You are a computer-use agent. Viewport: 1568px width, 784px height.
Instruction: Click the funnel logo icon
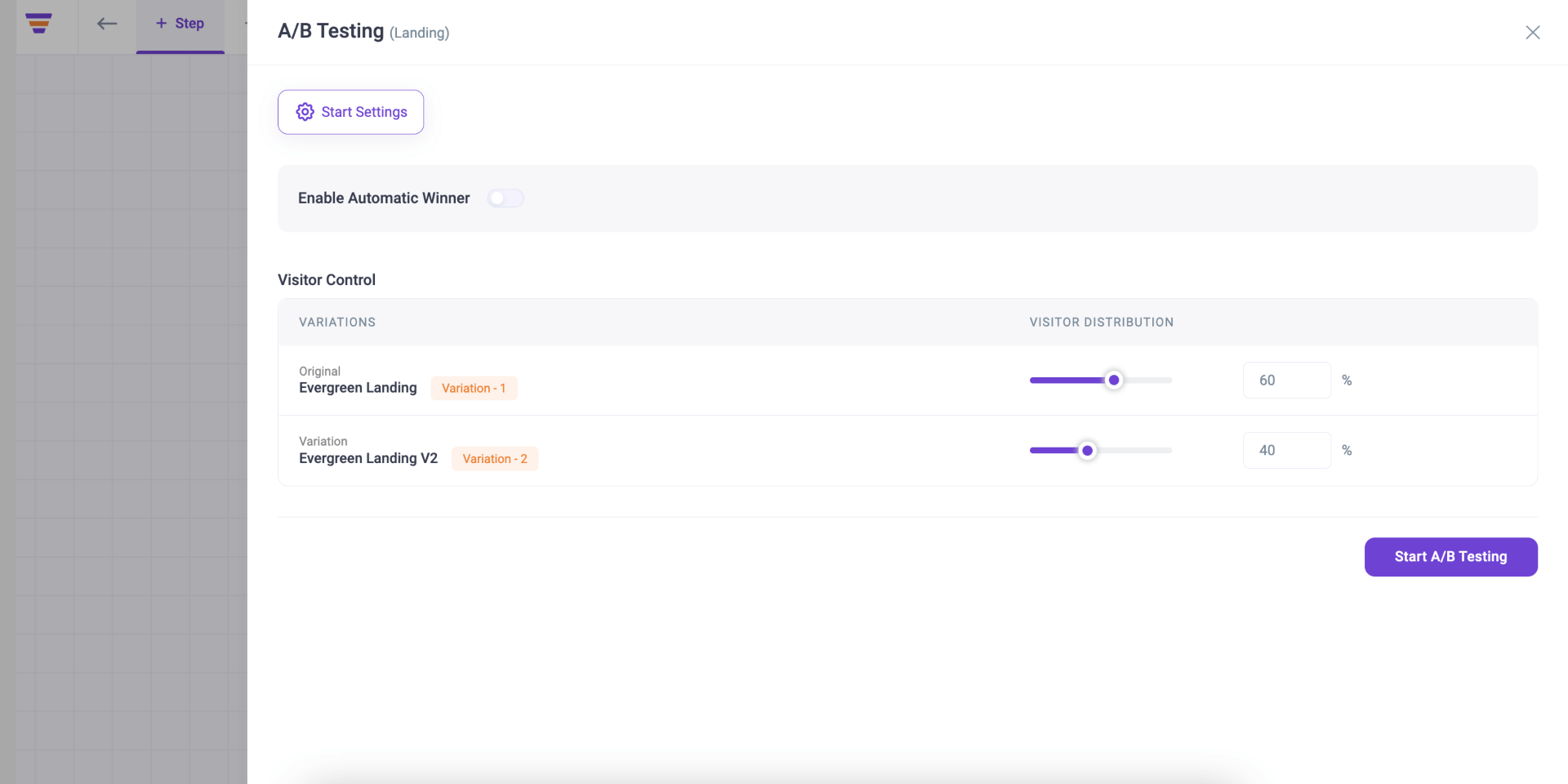pos(38,24)
